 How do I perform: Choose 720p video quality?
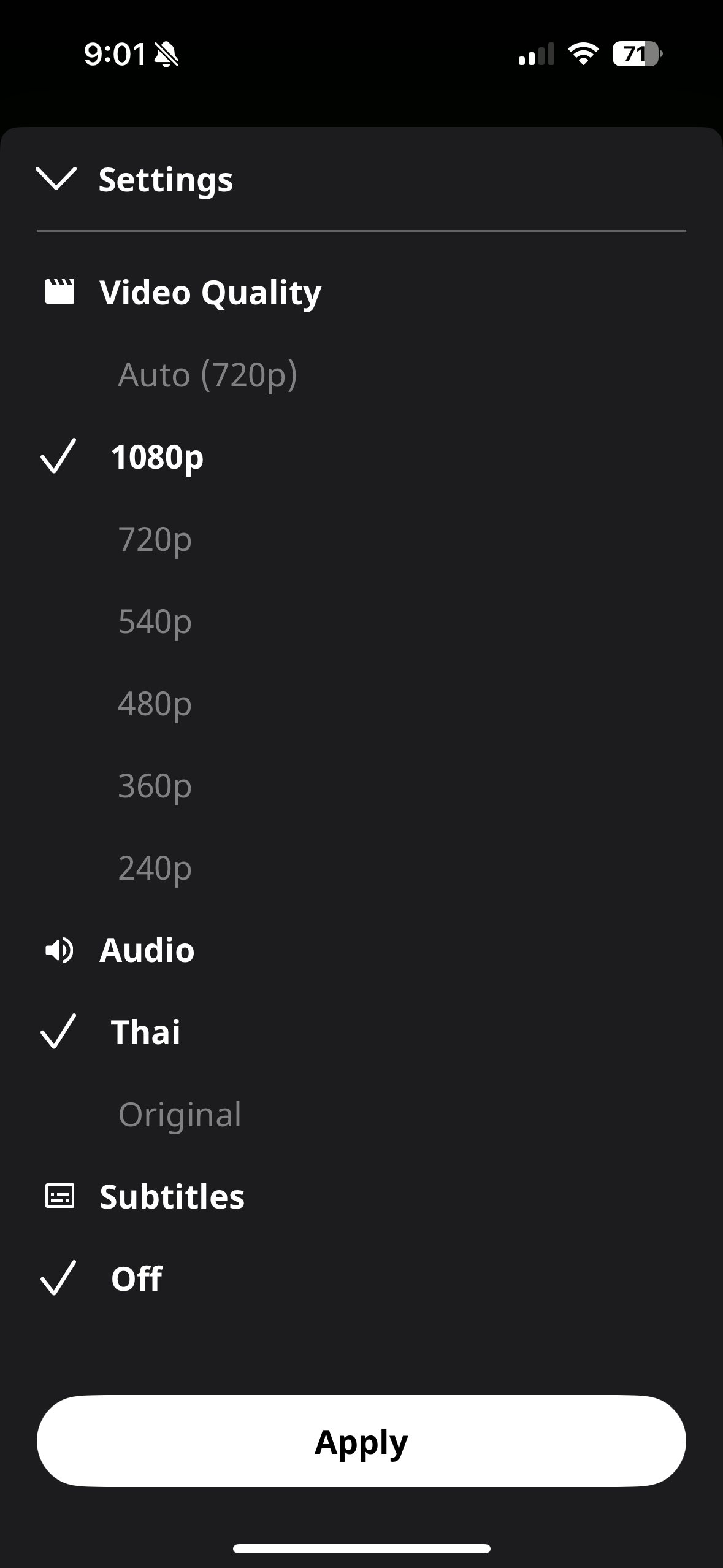coord(155,539)
